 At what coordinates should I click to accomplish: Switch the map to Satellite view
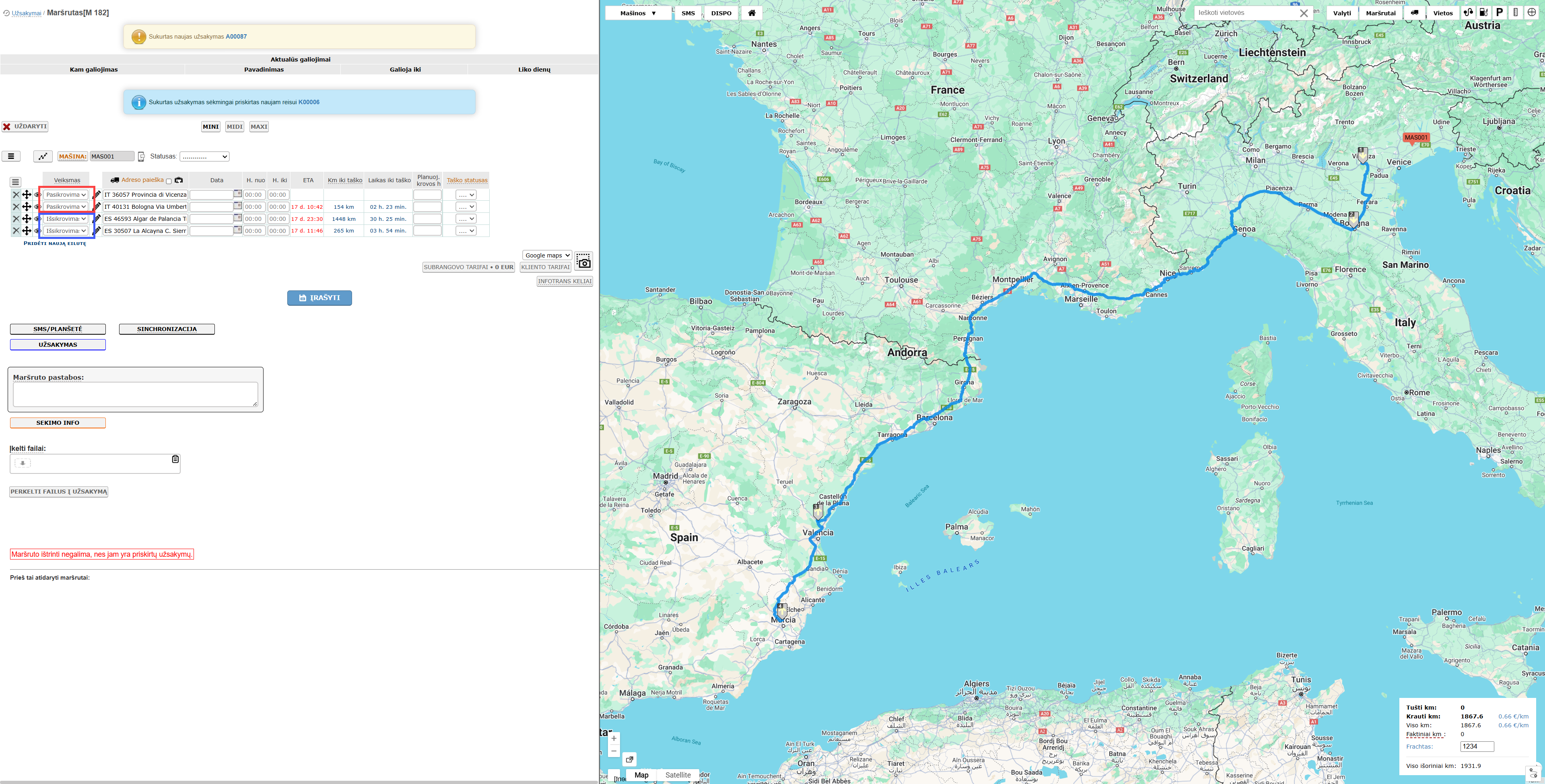coord(678,775)
